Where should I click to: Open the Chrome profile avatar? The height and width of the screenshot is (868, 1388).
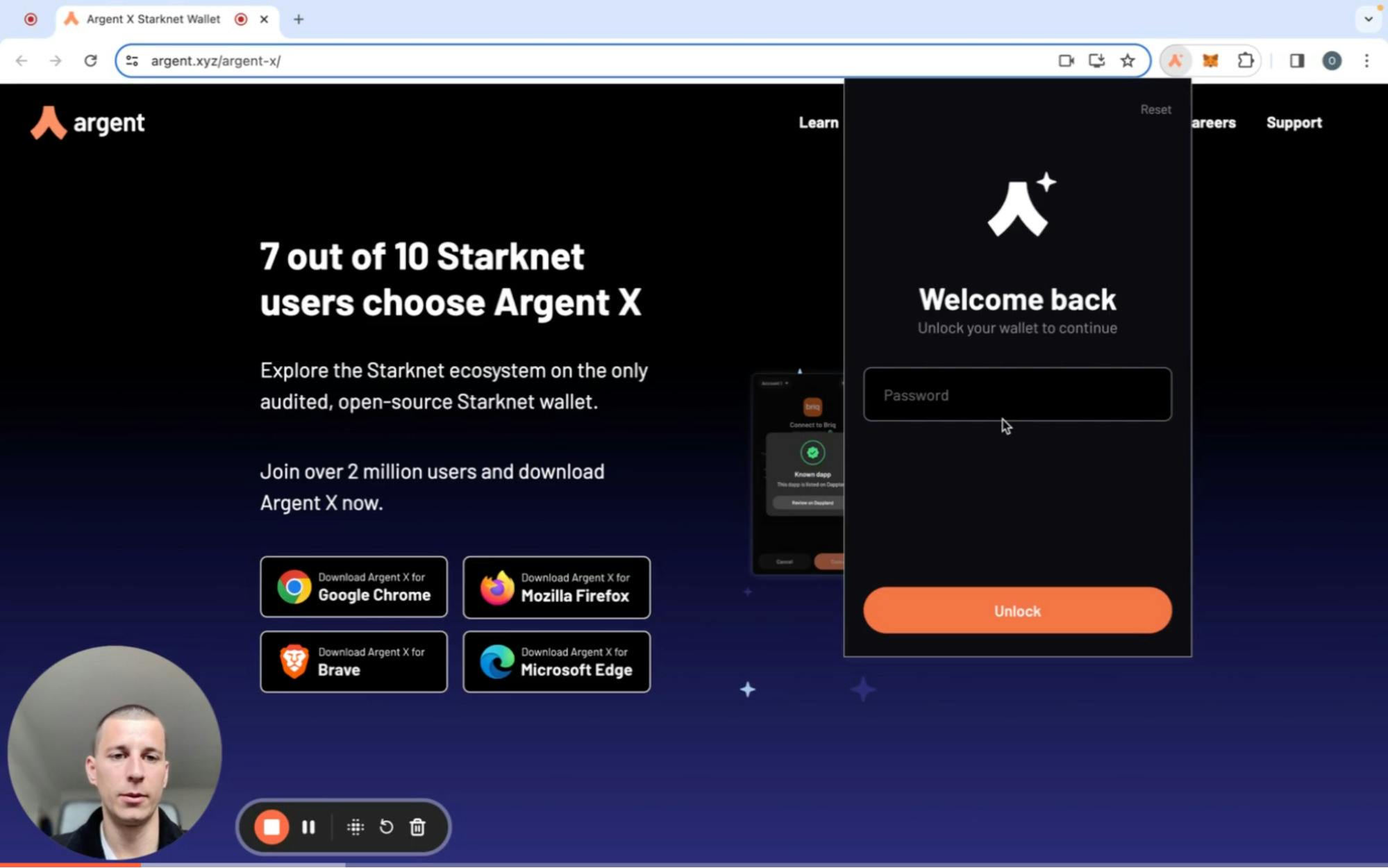pos(1331,60)
